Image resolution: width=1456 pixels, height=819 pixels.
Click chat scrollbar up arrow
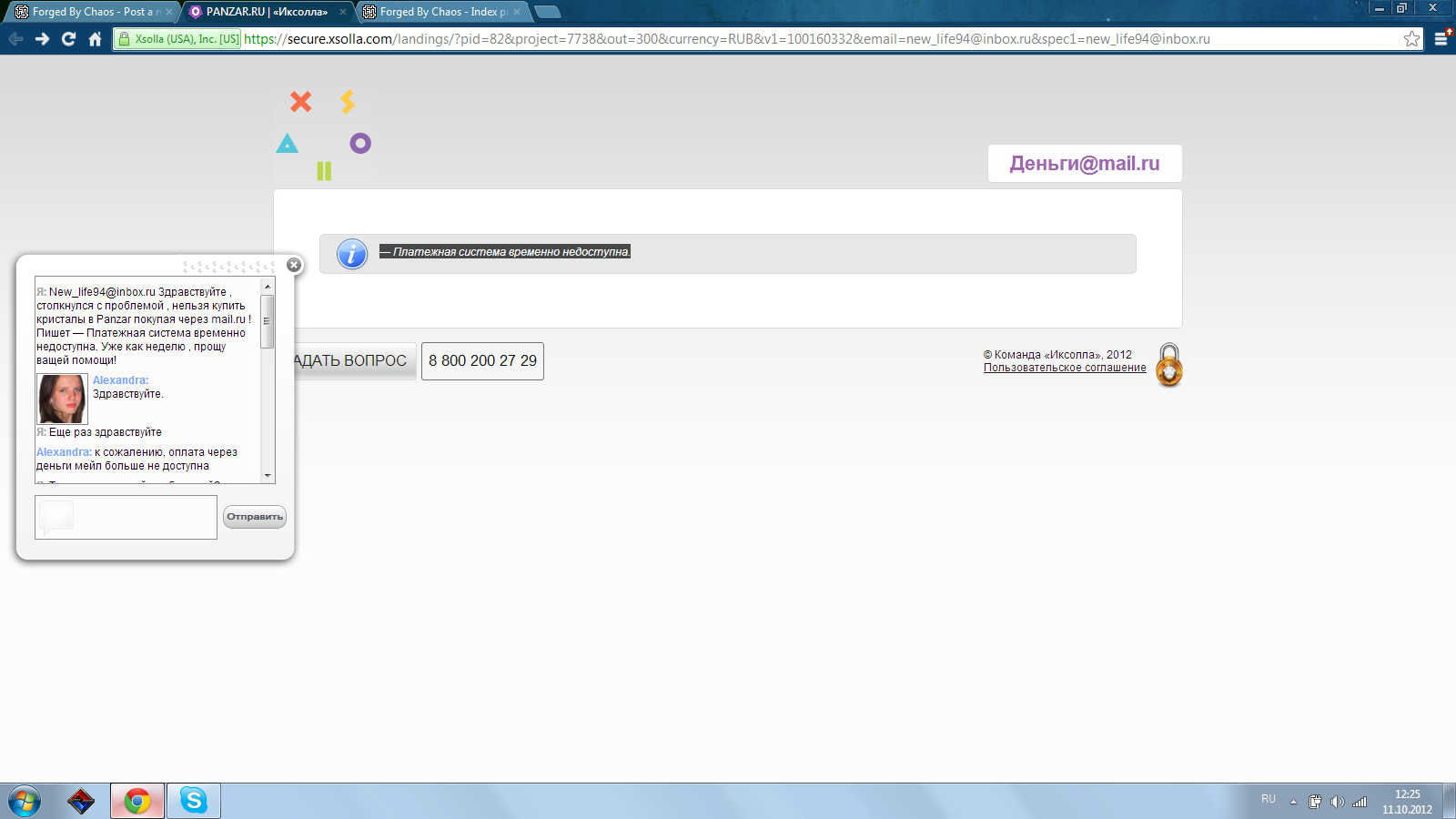(268, 286)
